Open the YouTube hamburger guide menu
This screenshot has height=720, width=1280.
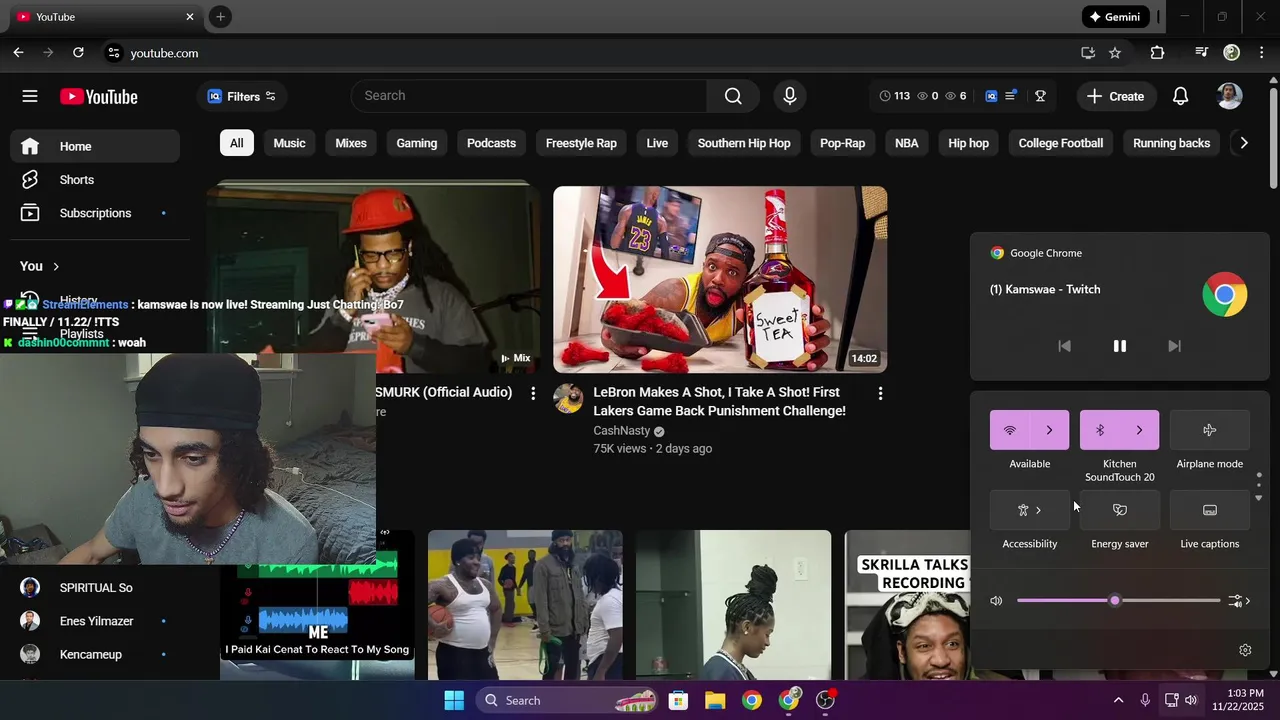click(x=30, y=96)
